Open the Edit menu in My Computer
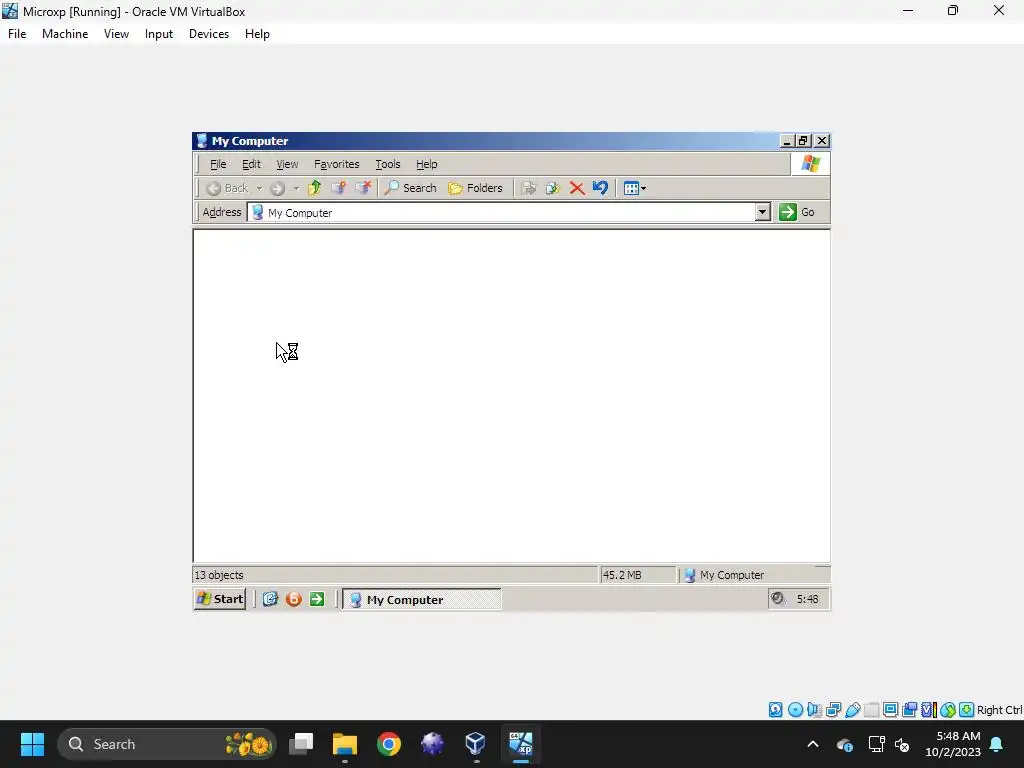The height and width of the screenshot is (768, 1024). pyautogui.click(x=251, y=164)
